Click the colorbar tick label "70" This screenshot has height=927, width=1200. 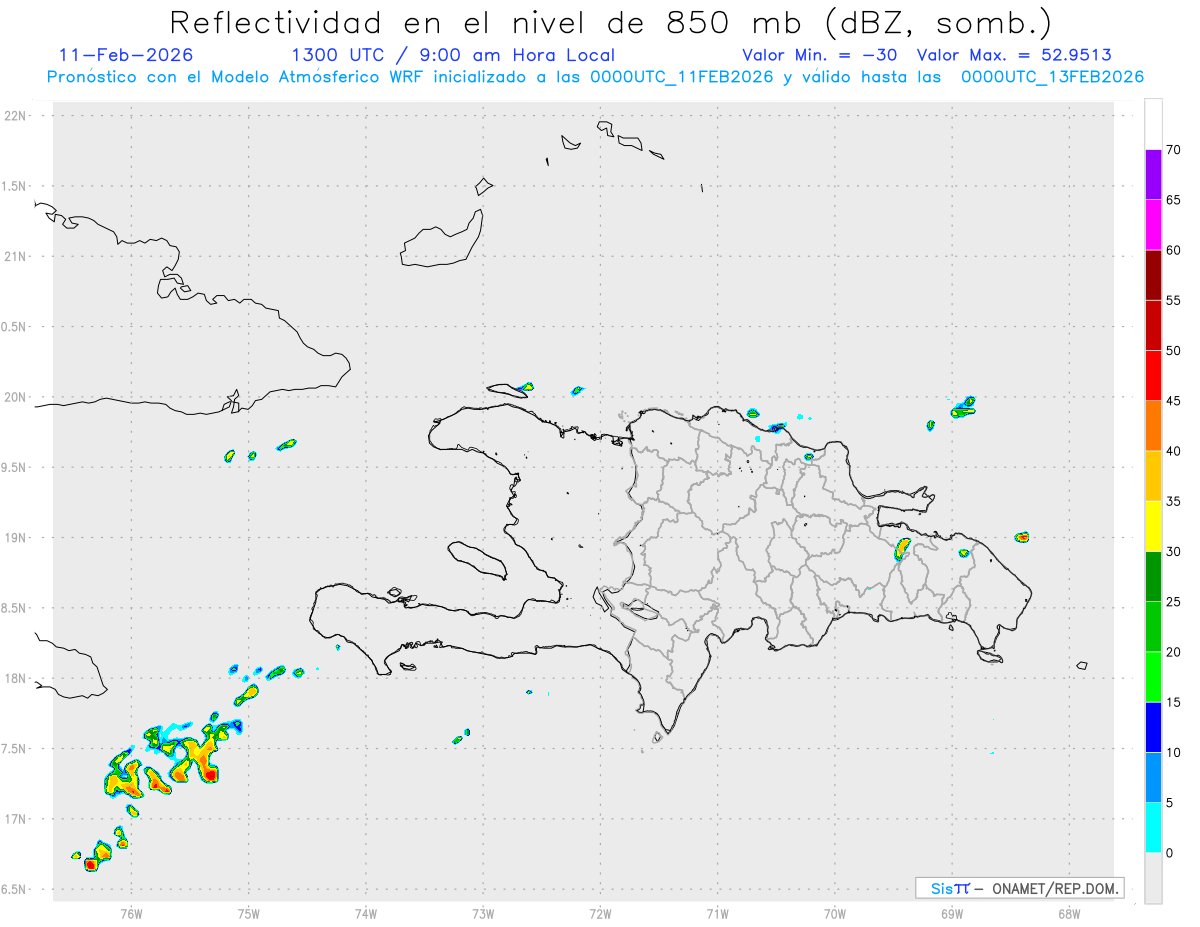point(1174,149)
